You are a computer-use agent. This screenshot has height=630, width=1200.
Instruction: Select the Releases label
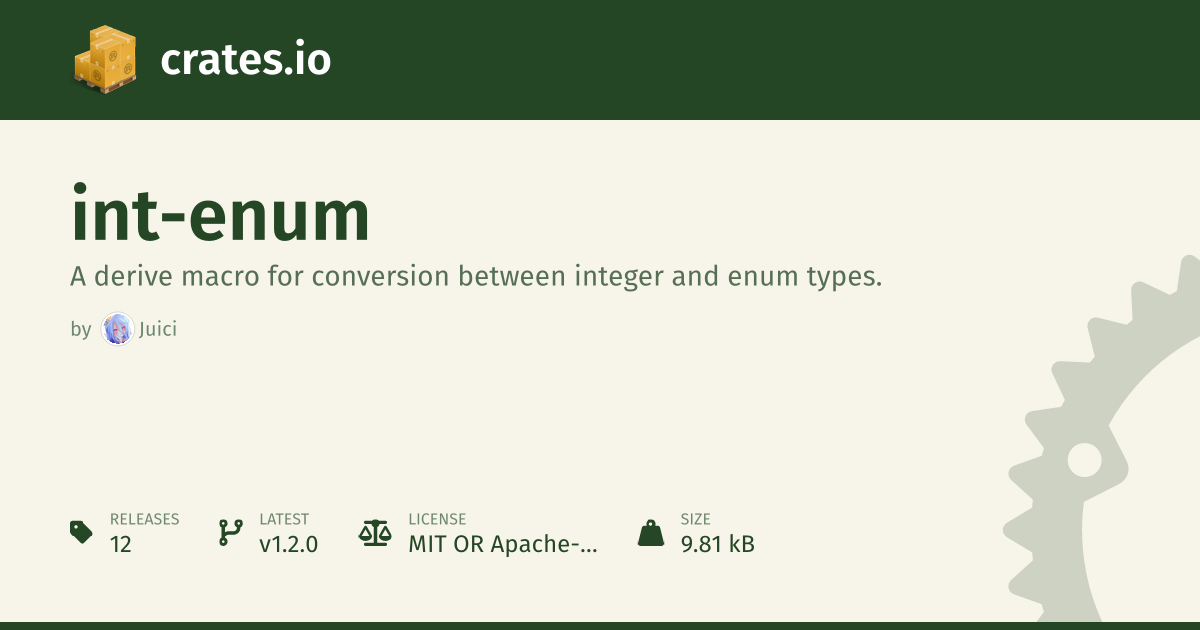144,519
